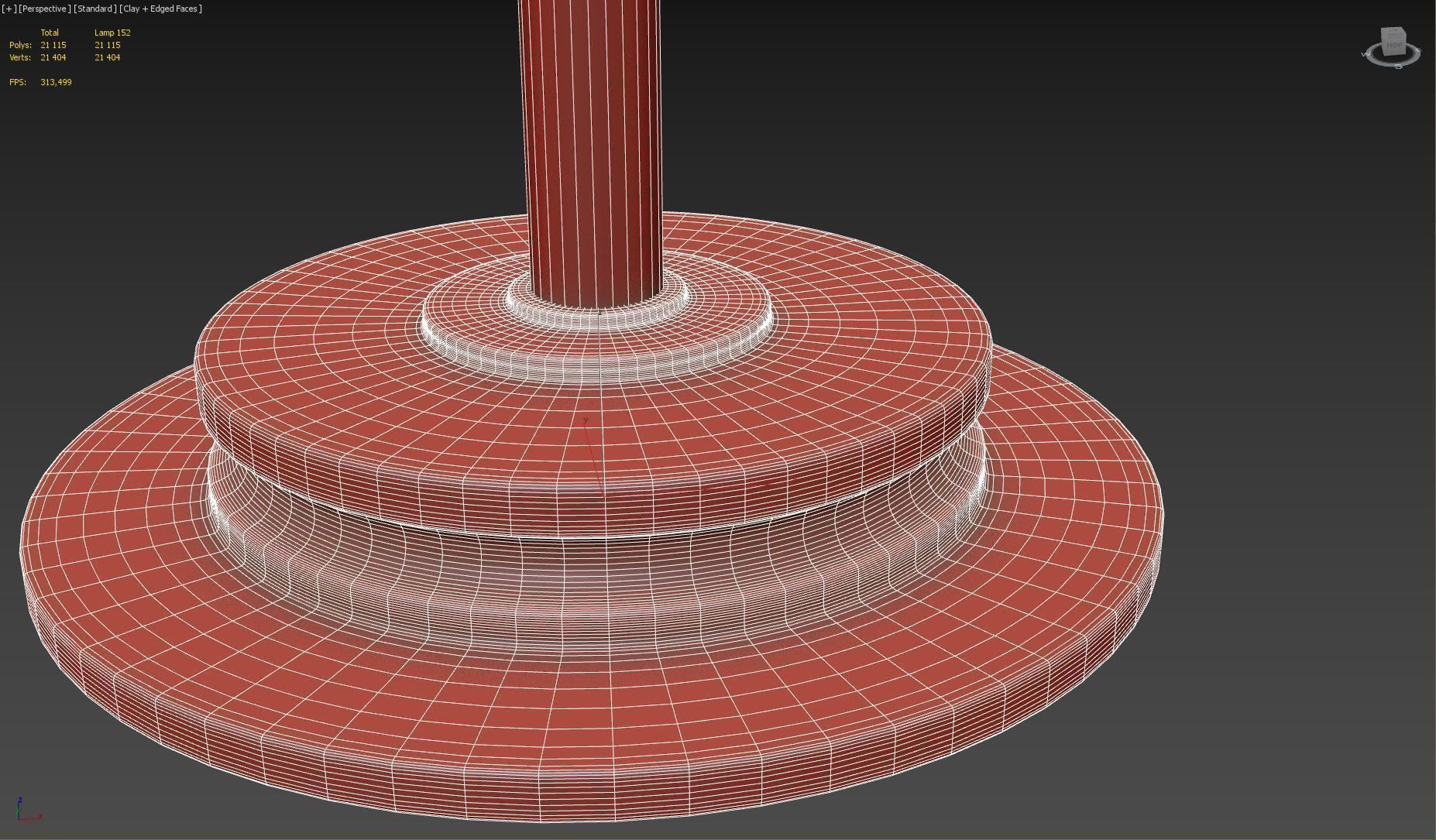Screen dimensions: 1436x840
Task: Open the [+] viewport general menu
Action: [x=9, y=9]
